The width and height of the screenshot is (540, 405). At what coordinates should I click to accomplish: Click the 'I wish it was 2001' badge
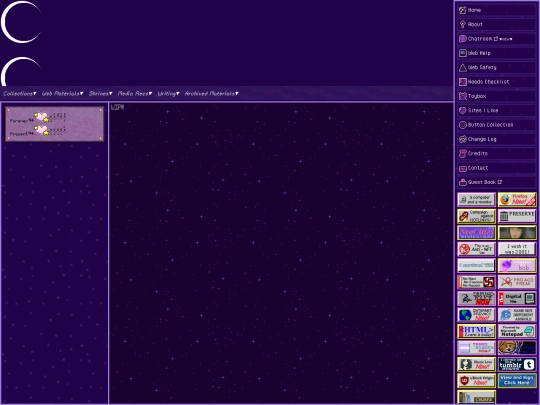coord(517,249)
